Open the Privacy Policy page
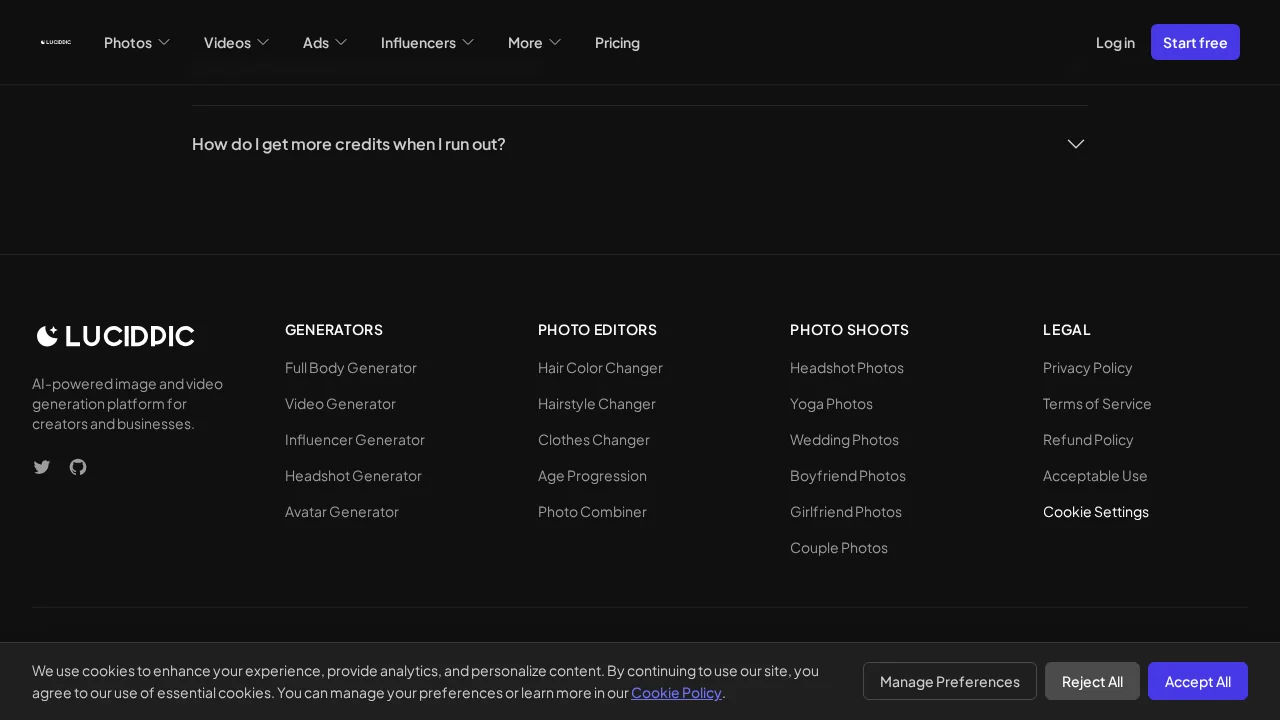Screen dimensions: 1280x720 [x=1087, y=367]
